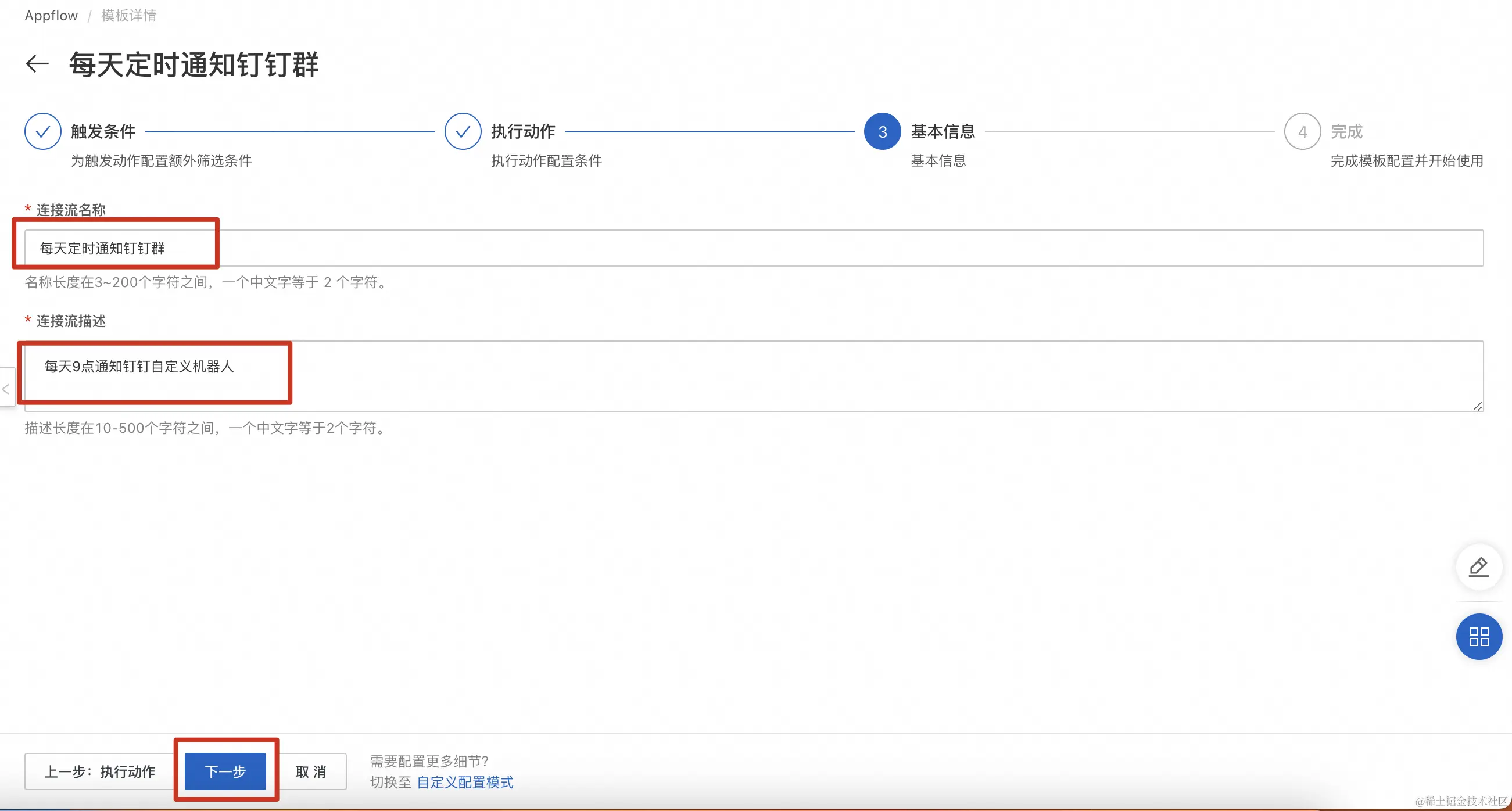Viewport: 1512px width, 811px height.
Task: Select the 执行动作 step label
Action: click(x=523, y=131)
